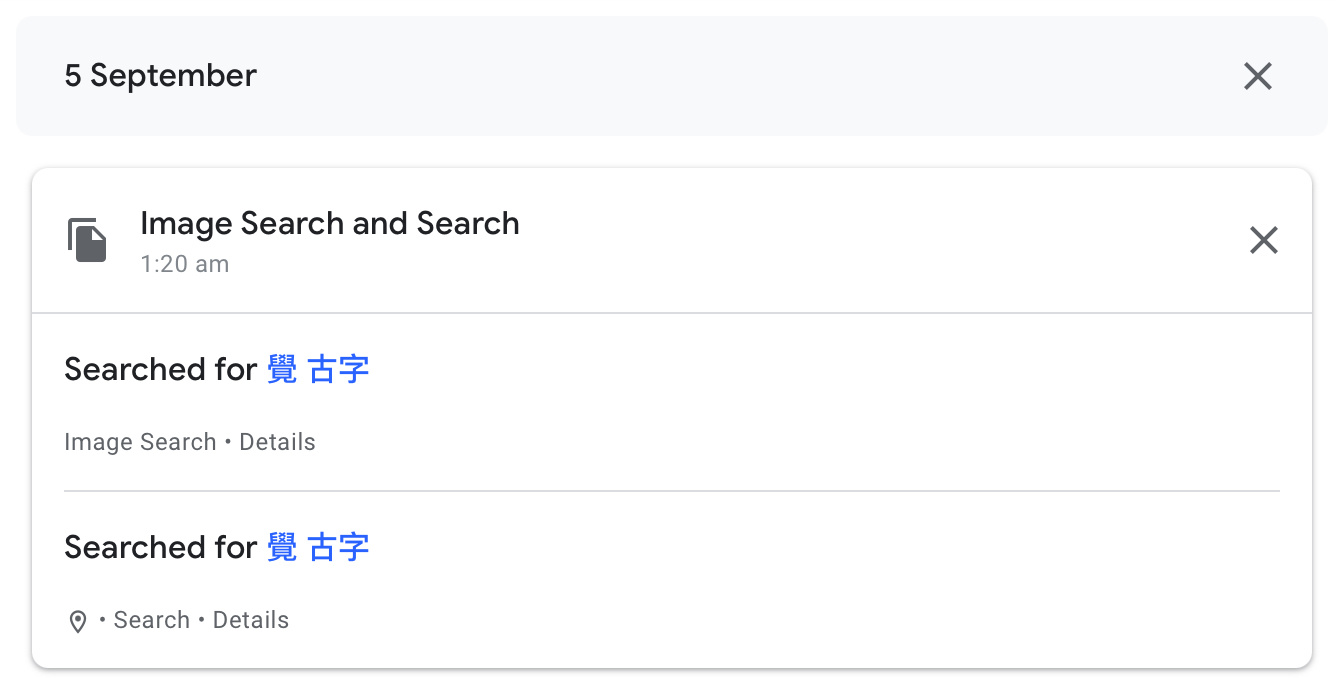Click the location pin icon
Screen dimensions: 1336x678
click(x=78, y=622)
